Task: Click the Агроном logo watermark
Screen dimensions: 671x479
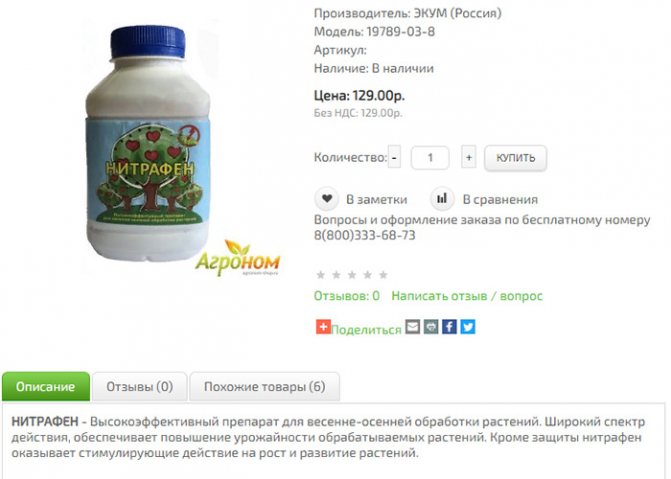Action: pos(238,258)
